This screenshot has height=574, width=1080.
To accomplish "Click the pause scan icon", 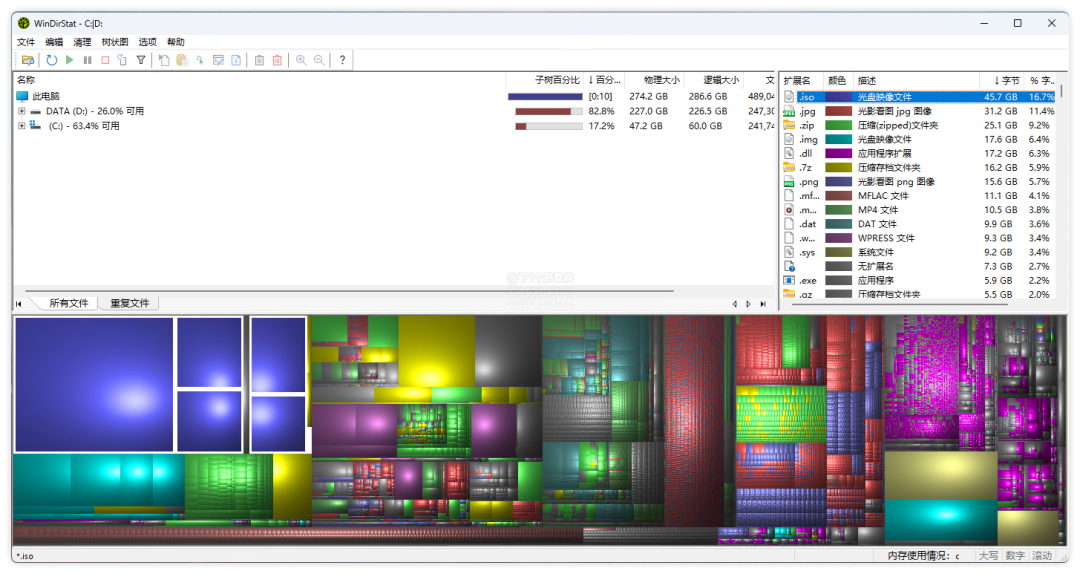I will click(x=87, y=60).
